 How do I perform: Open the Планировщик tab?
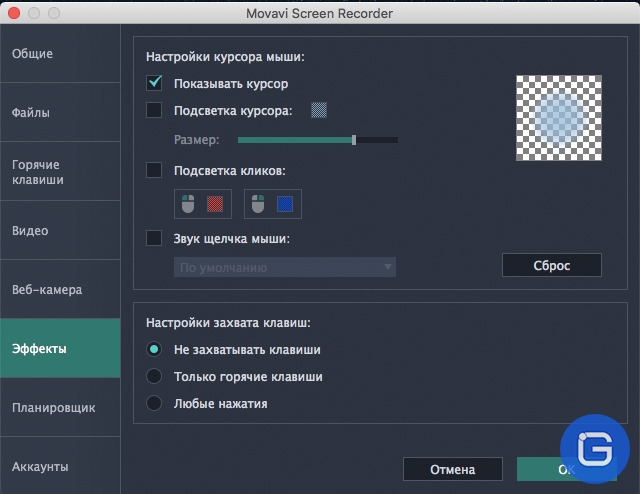pyautogui.click(x=60, y=407)
